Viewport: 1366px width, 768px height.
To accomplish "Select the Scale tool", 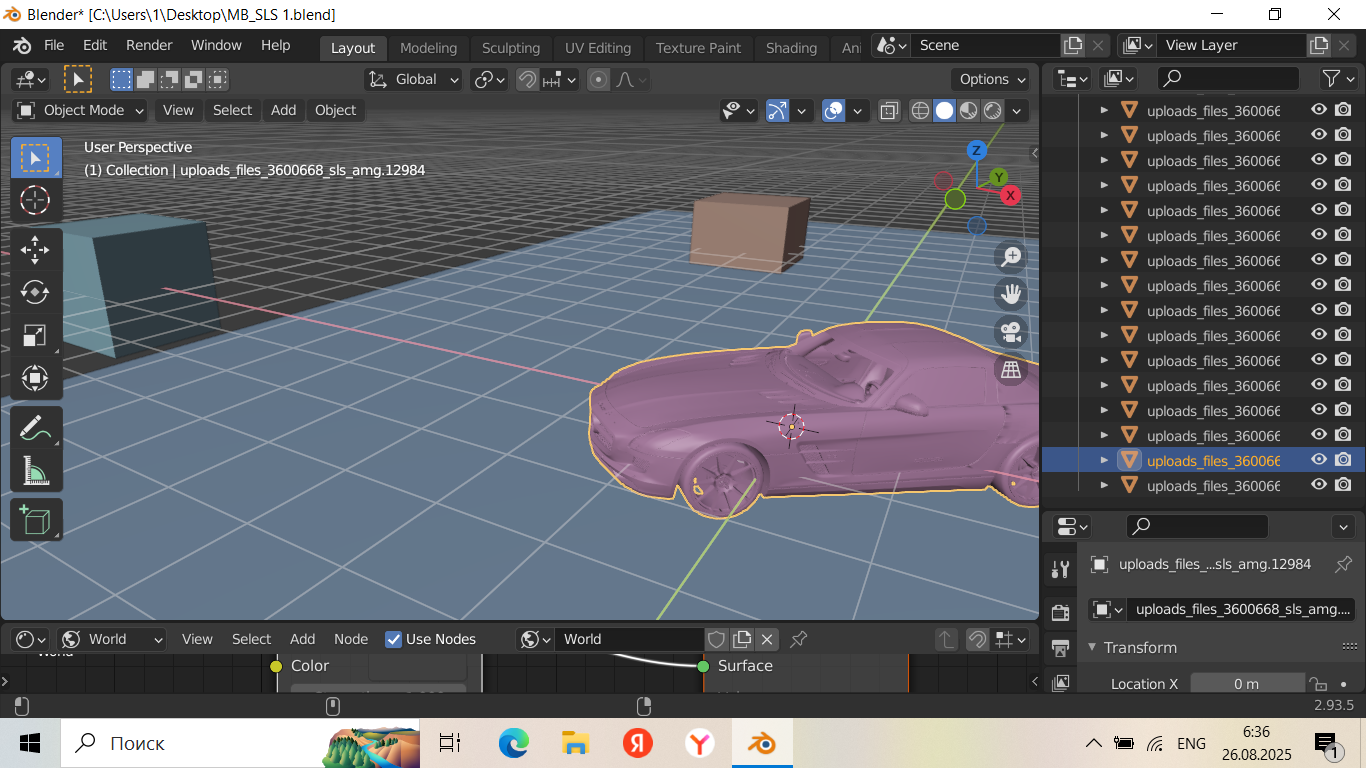I will (35, 336).
